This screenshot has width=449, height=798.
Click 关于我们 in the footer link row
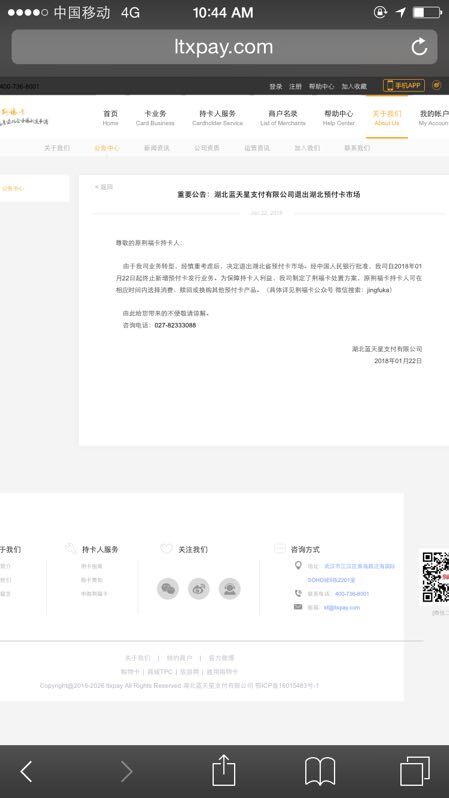138,658
